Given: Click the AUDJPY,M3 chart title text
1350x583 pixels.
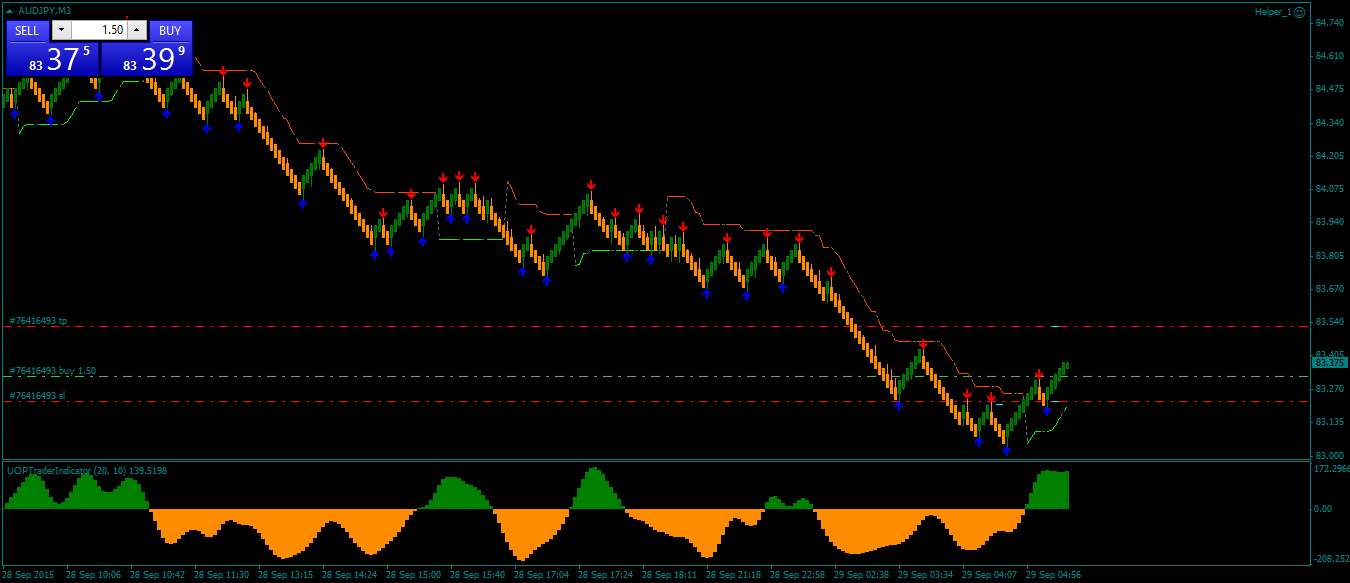Looking at the screenshot, I should [45, 11].
